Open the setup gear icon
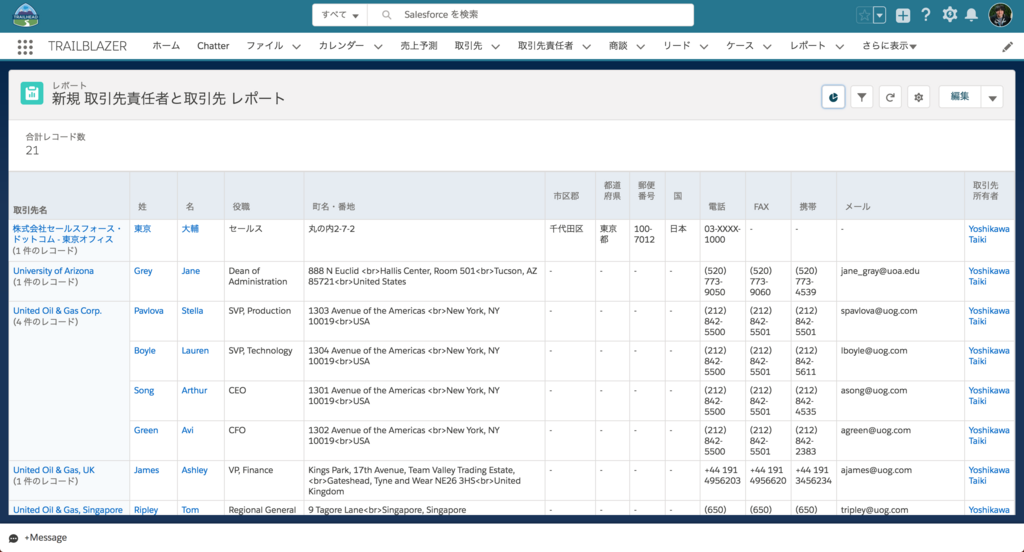The height and width of the screenshot is (552, 1024). [x=950, y=14]
